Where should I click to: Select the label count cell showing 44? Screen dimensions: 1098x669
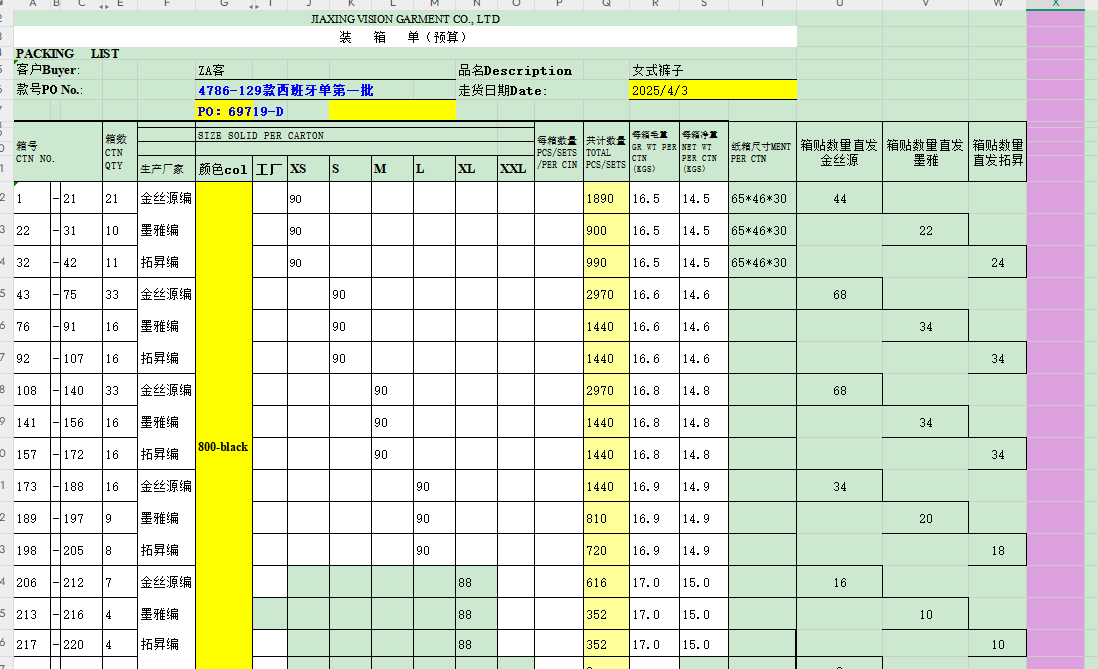[x=839, y=199]
